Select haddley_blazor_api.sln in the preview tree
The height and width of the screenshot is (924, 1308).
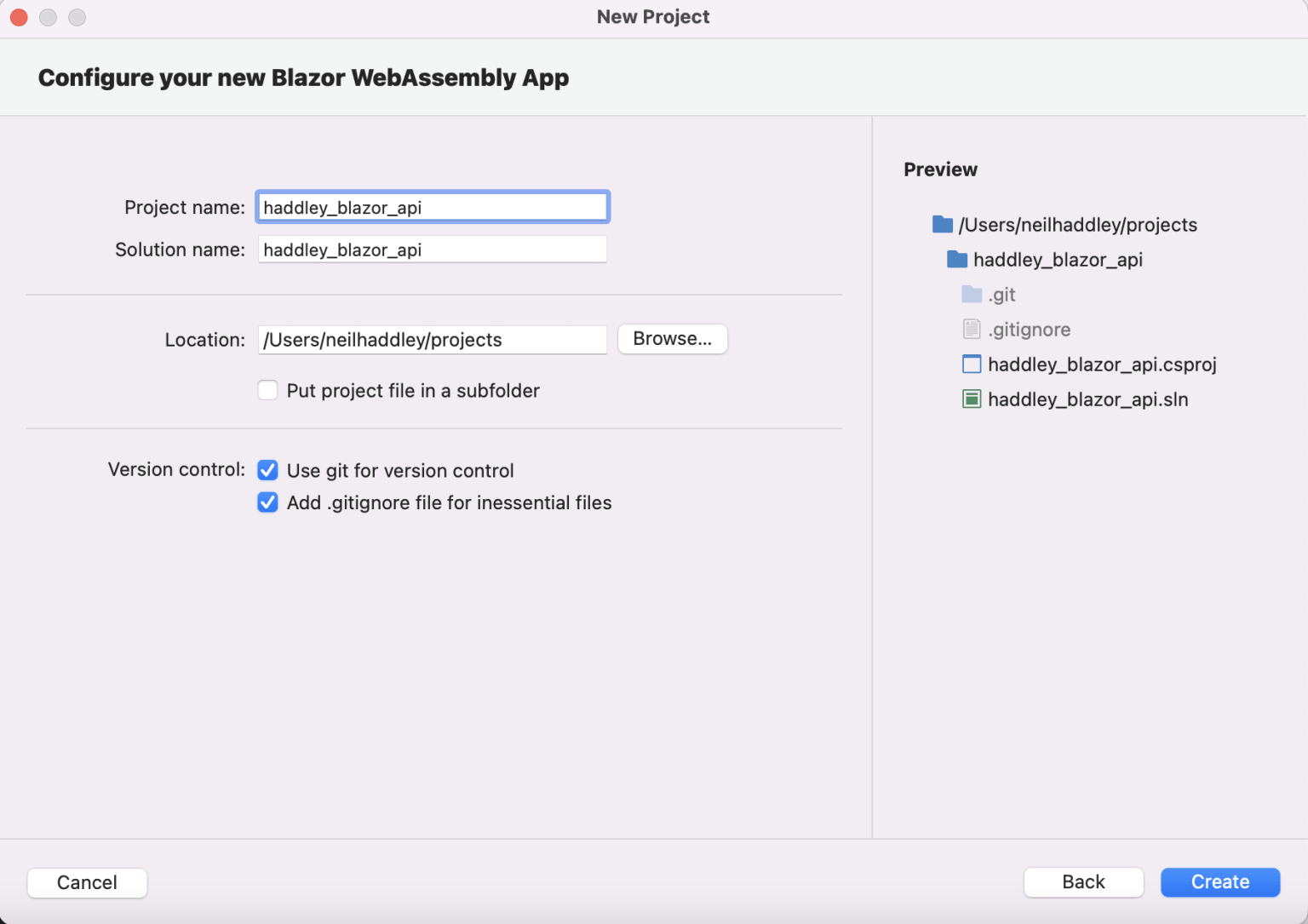1087,399
